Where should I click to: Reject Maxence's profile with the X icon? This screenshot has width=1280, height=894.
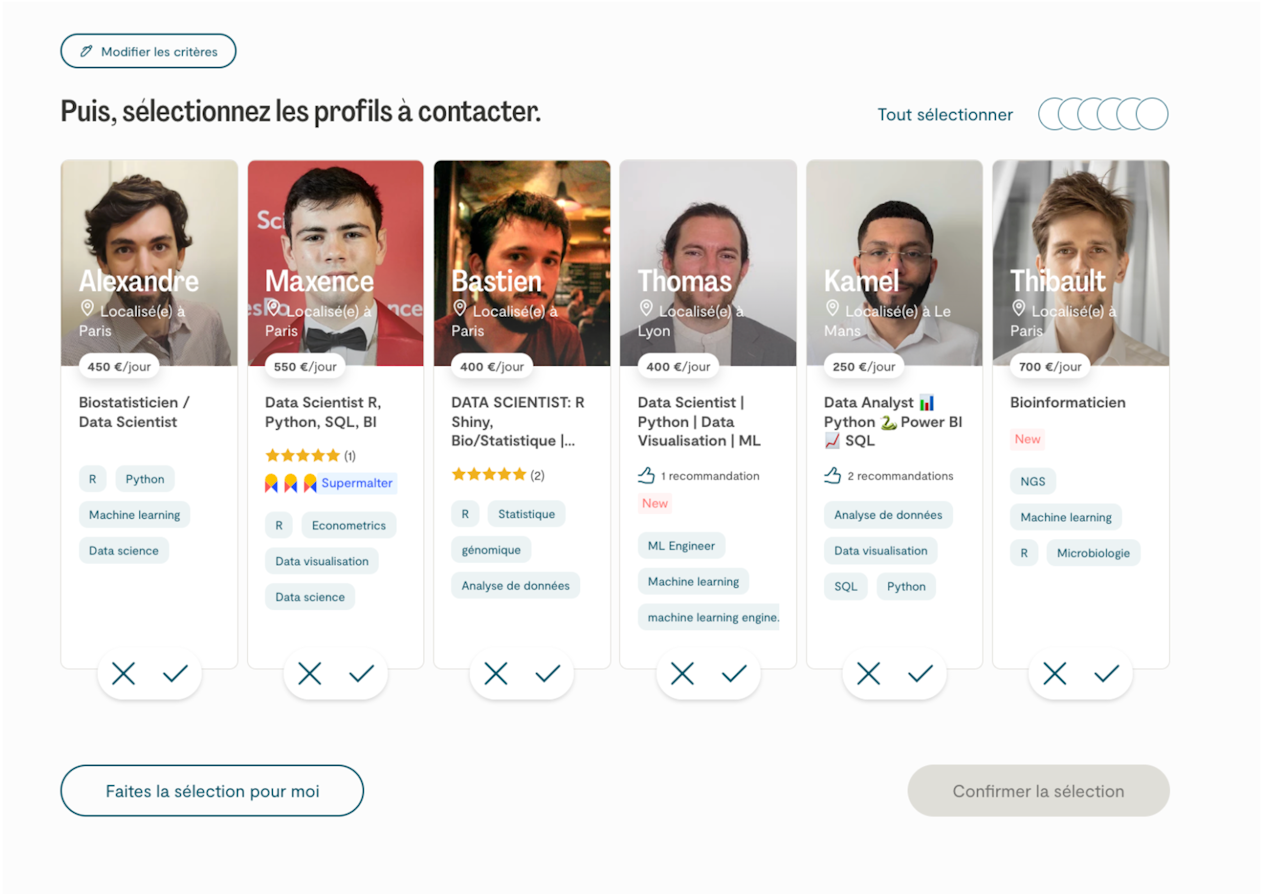(310, 674)
